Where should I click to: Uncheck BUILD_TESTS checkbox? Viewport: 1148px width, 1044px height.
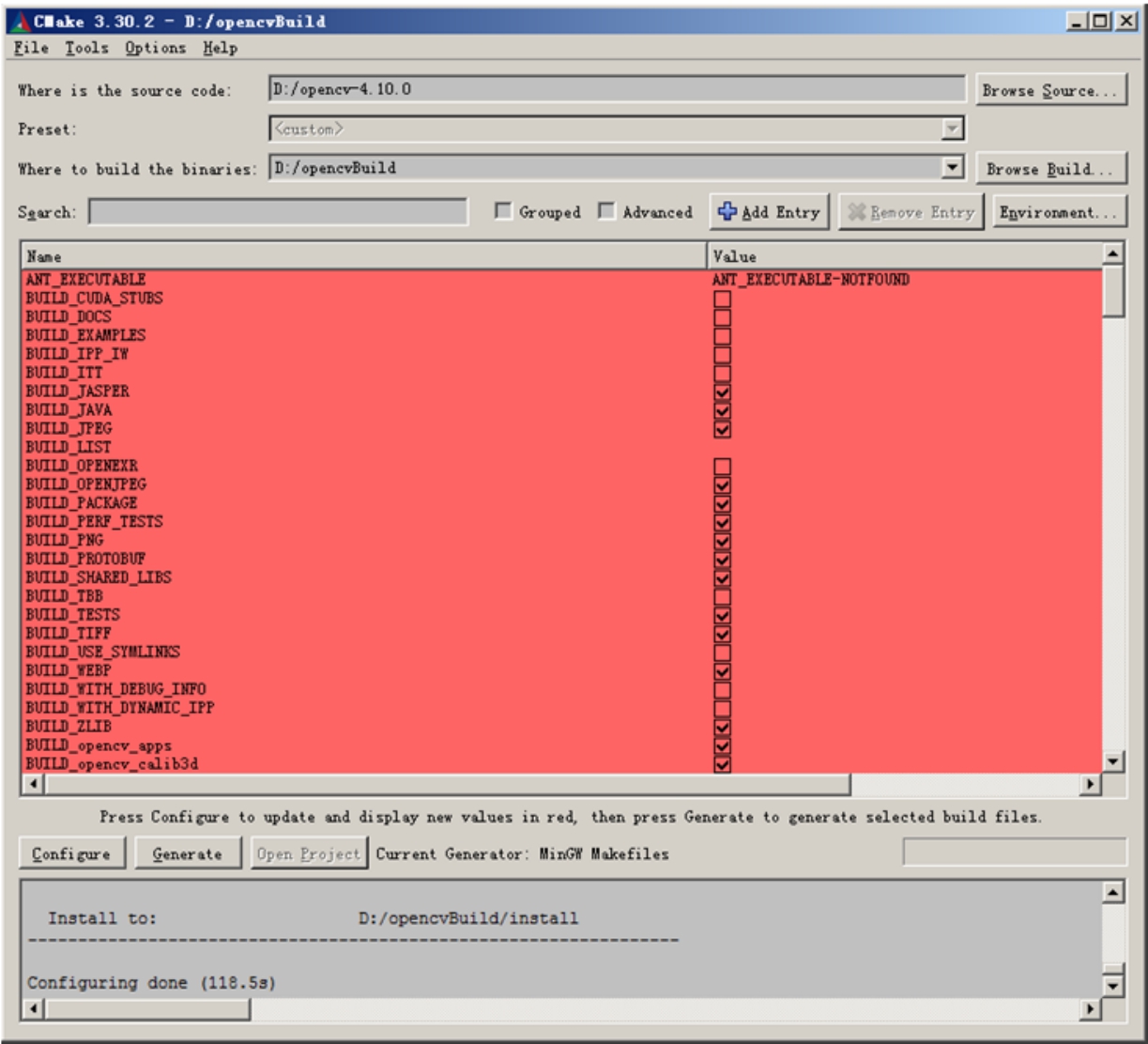(x=722, y=615)
